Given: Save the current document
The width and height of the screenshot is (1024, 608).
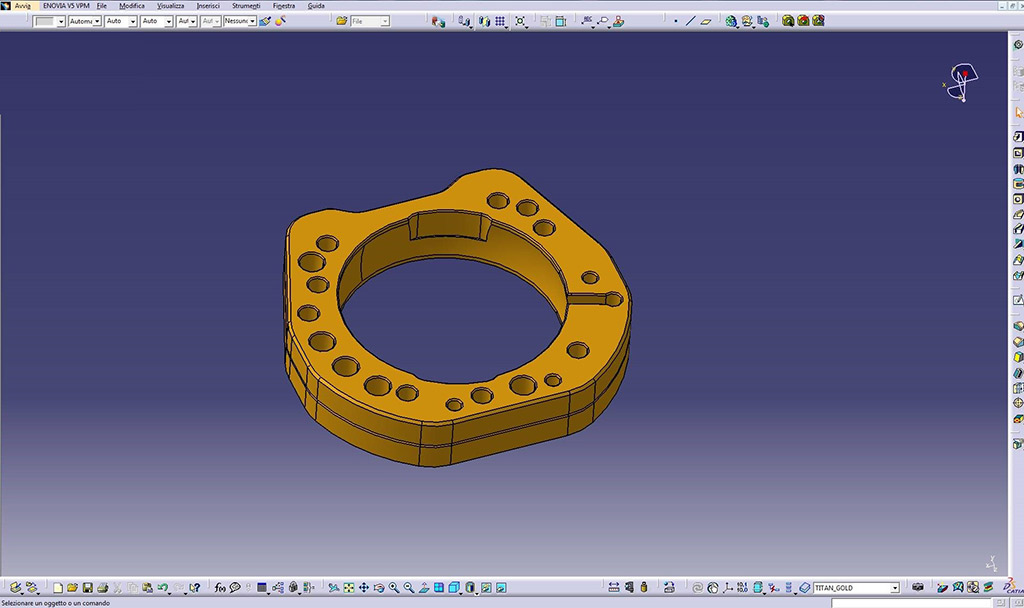Looking at the screenshot, I should 88,588.
